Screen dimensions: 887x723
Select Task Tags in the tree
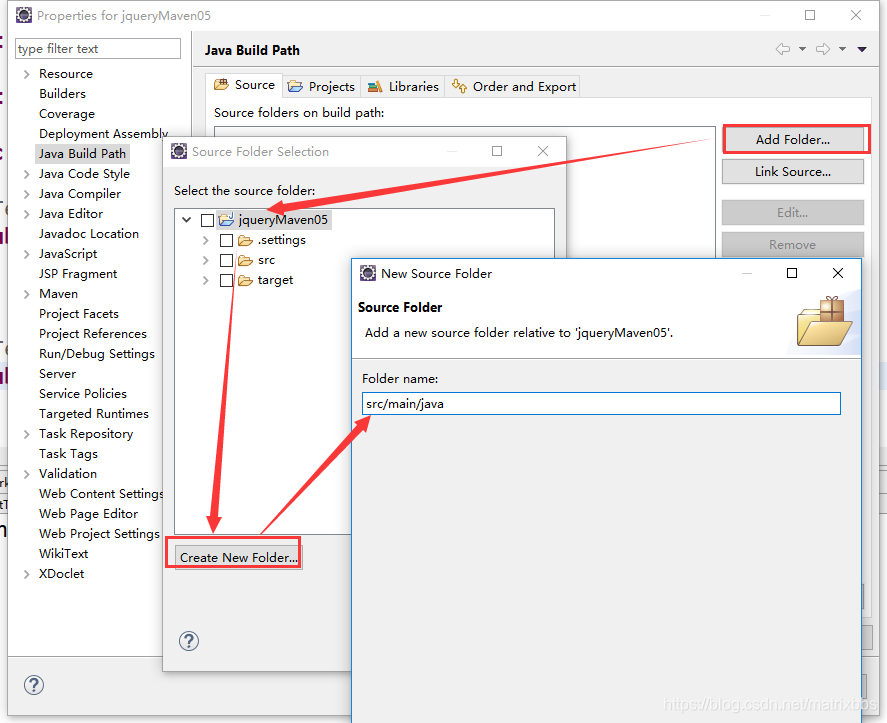click(68, 454)
